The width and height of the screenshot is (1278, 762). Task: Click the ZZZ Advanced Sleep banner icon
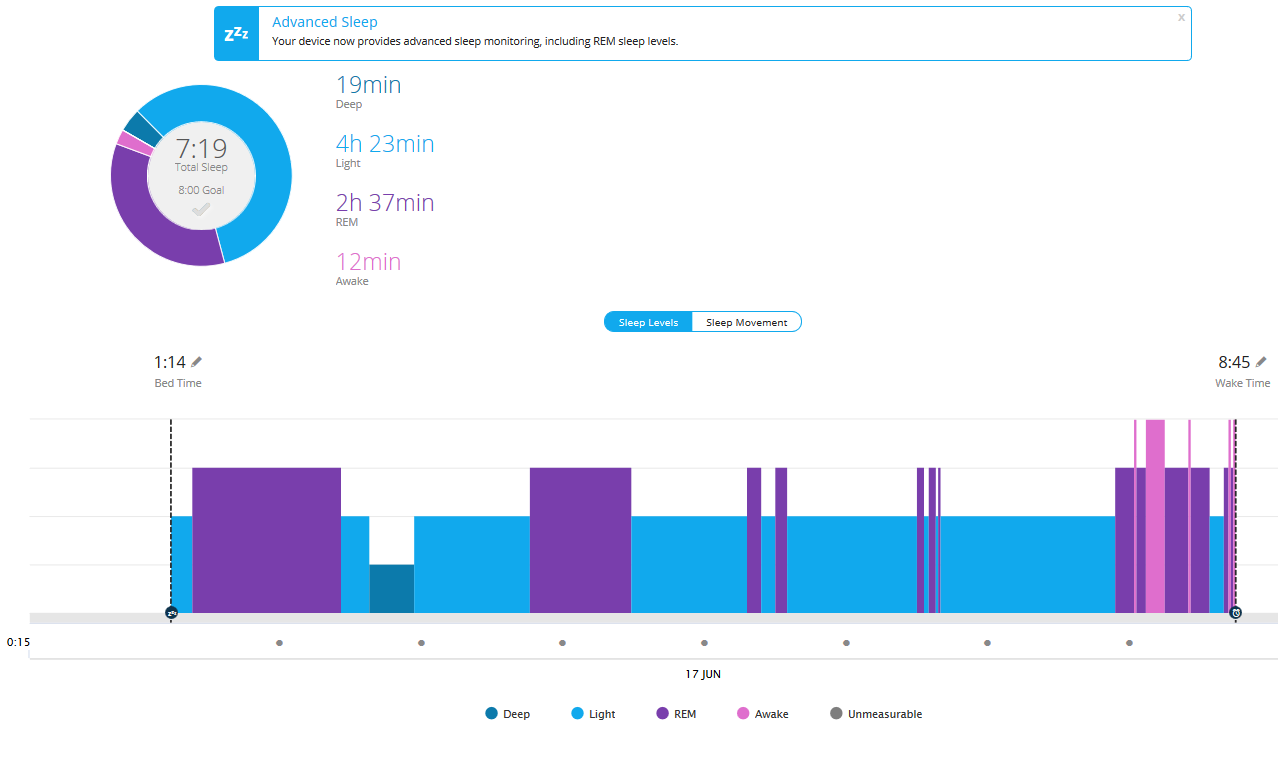237,34
